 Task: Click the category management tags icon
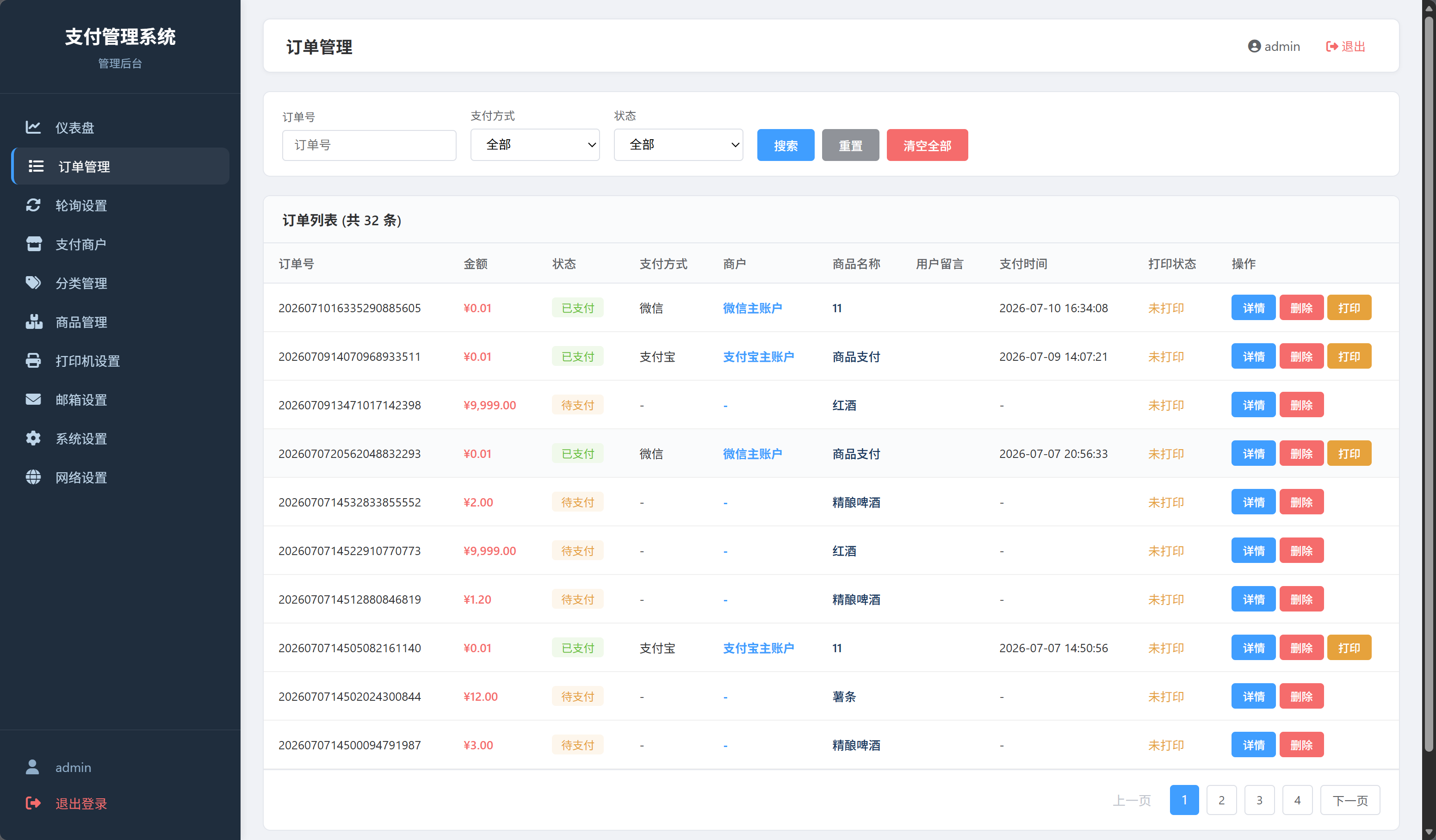pyautogui.click(x=33, y=283)
